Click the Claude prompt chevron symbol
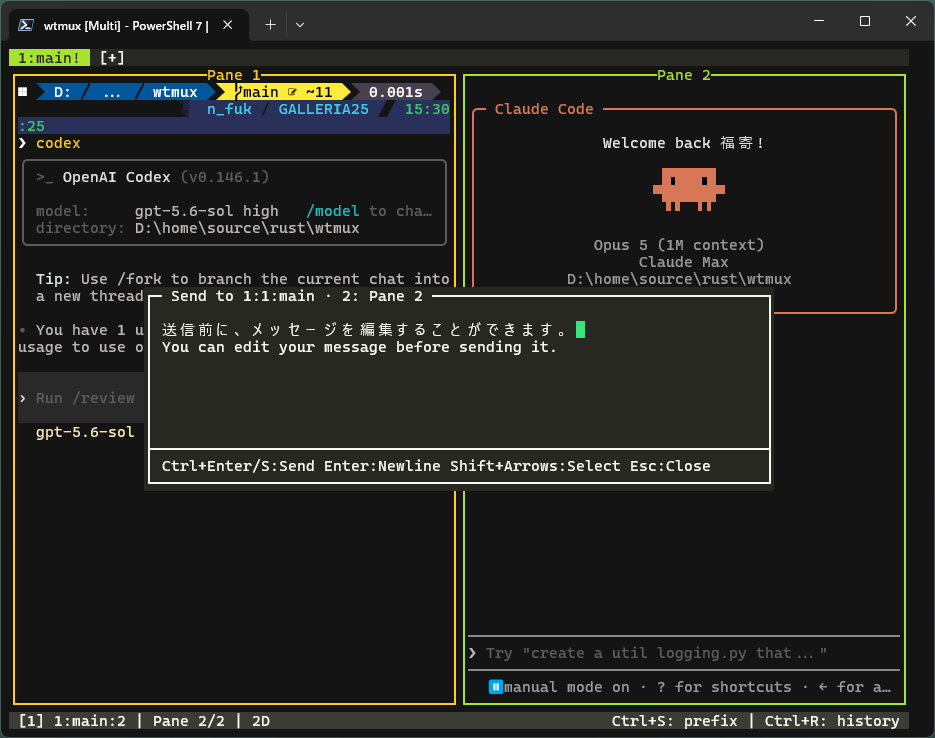 click(x=473, y=653)
